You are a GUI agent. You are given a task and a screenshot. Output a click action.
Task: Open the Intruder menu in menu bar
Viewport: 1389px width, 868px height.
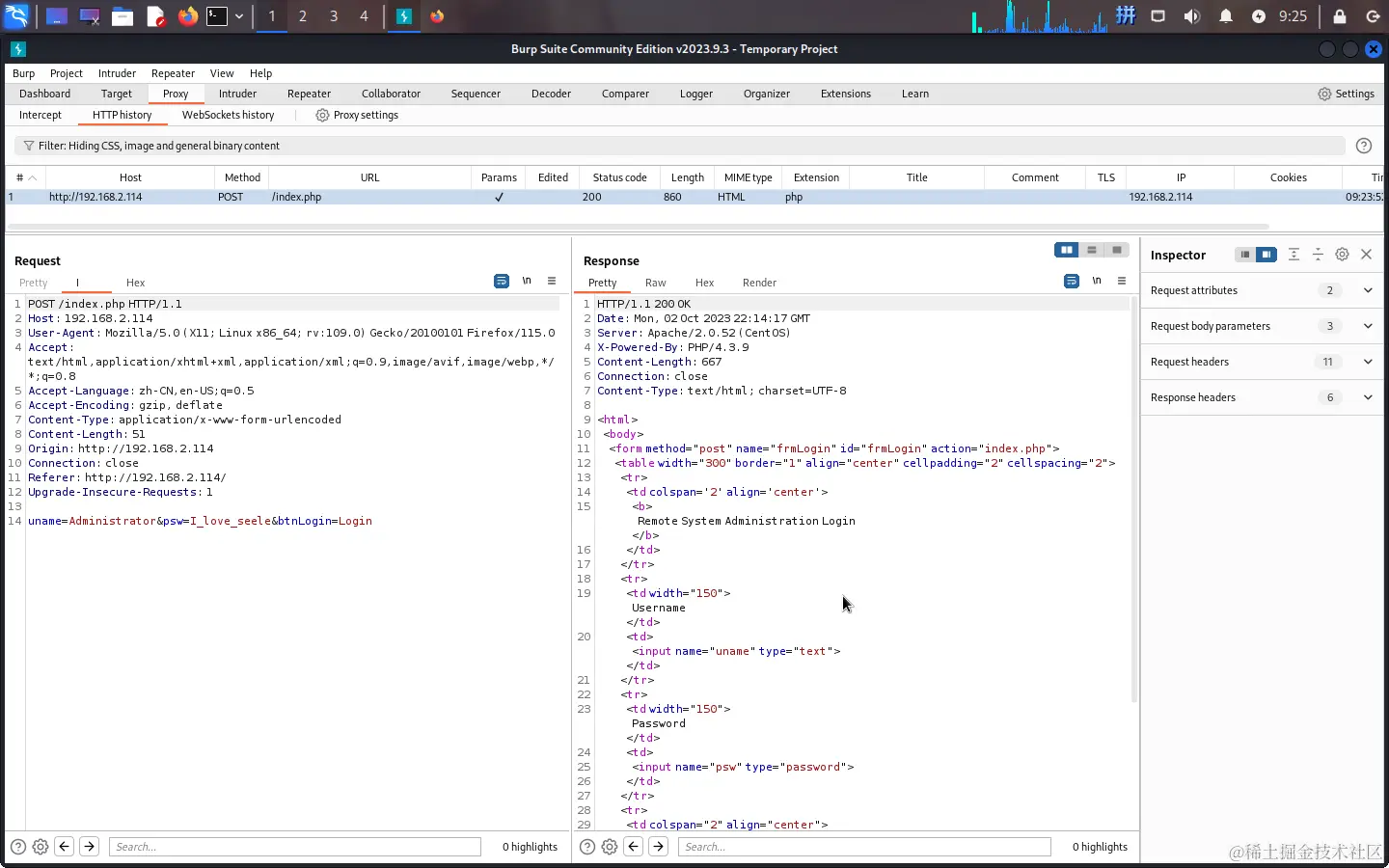pyautogui.click(x=117, y=73)
